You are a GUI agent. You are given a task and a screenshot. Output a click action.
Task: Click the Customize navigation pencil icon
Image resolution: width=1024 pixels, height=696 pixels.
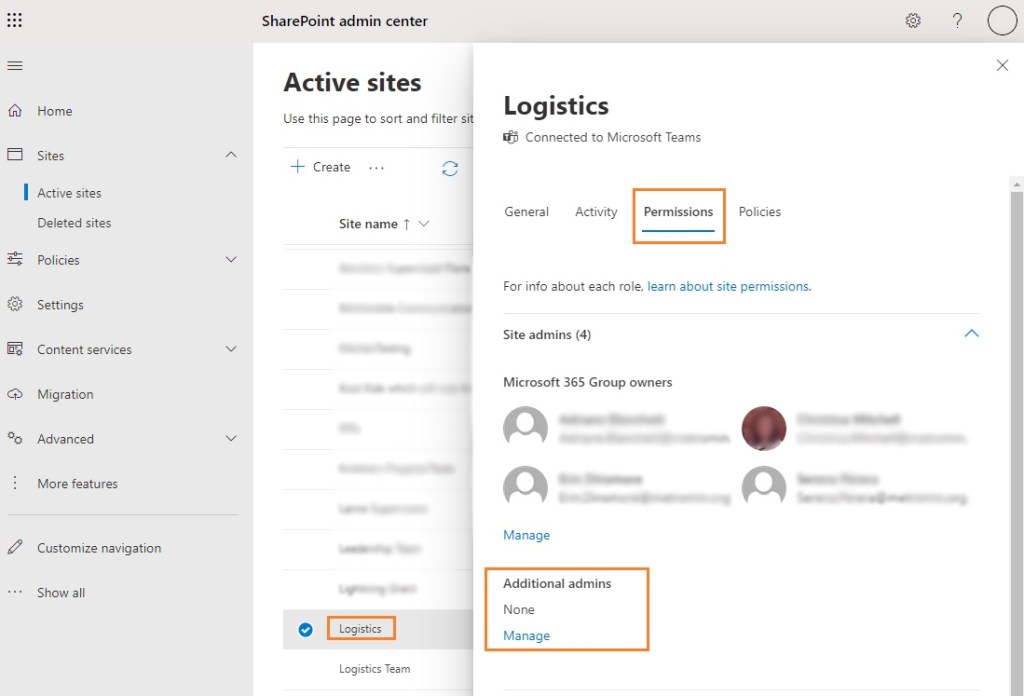click(15, 547)
